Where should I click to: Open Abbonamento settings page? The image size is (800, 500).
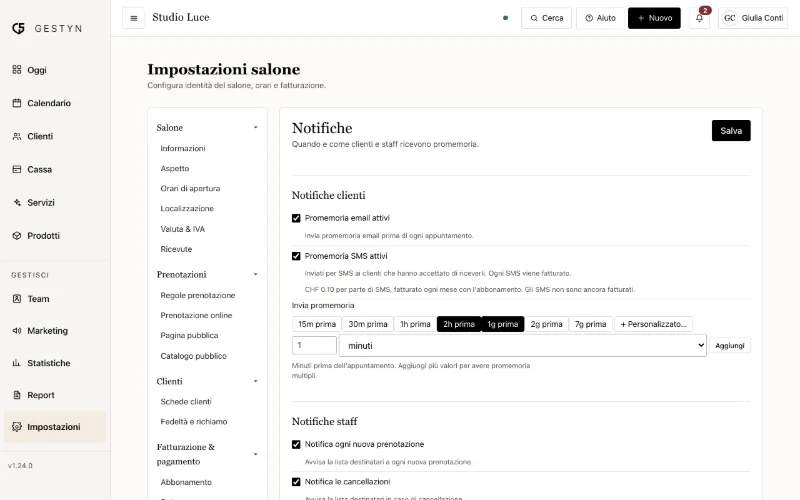coord(186,482)
